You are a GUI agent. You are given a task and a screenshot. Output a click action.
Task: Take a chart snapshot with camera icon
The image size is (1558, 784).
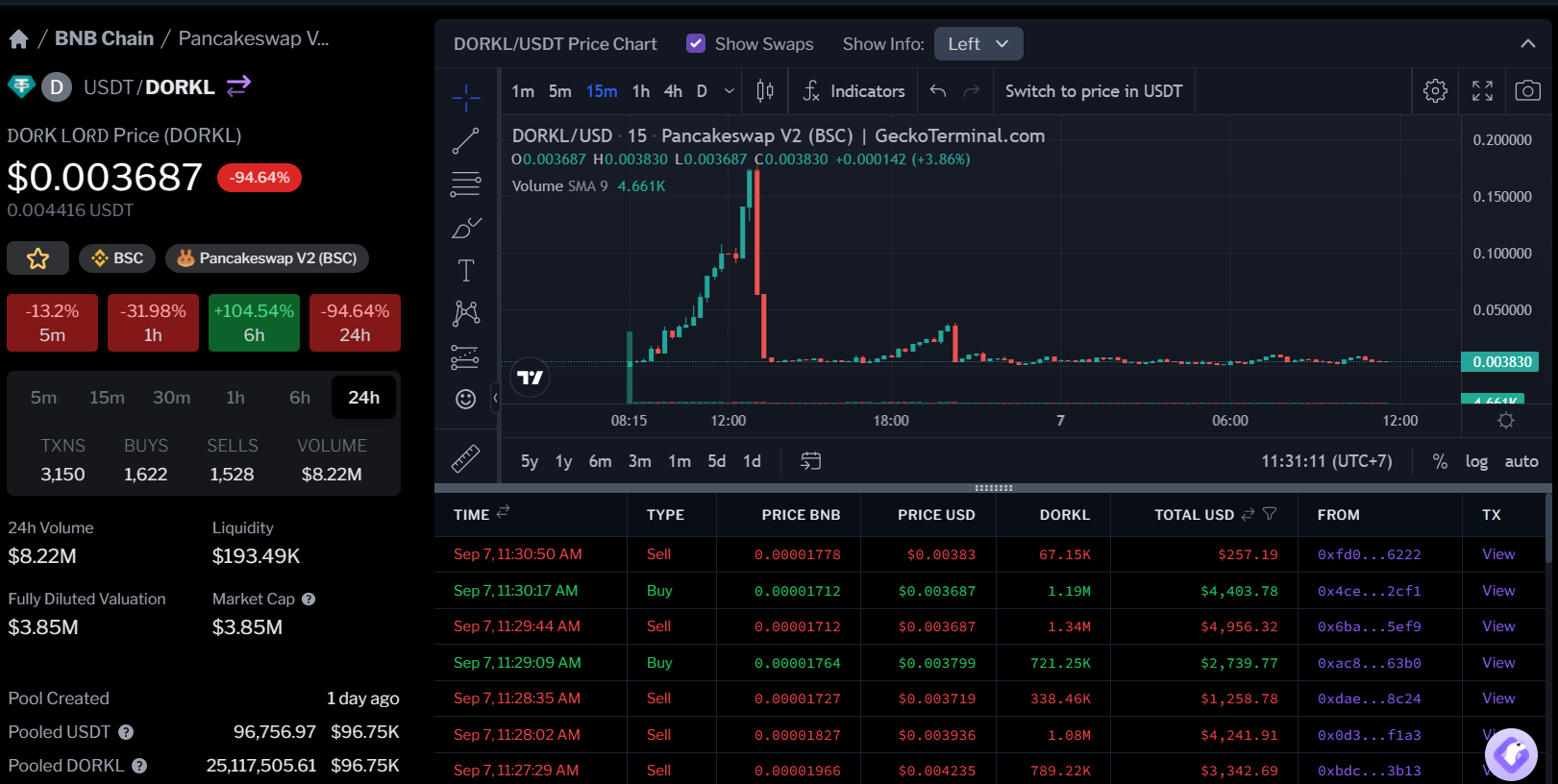coord(1527,91)
